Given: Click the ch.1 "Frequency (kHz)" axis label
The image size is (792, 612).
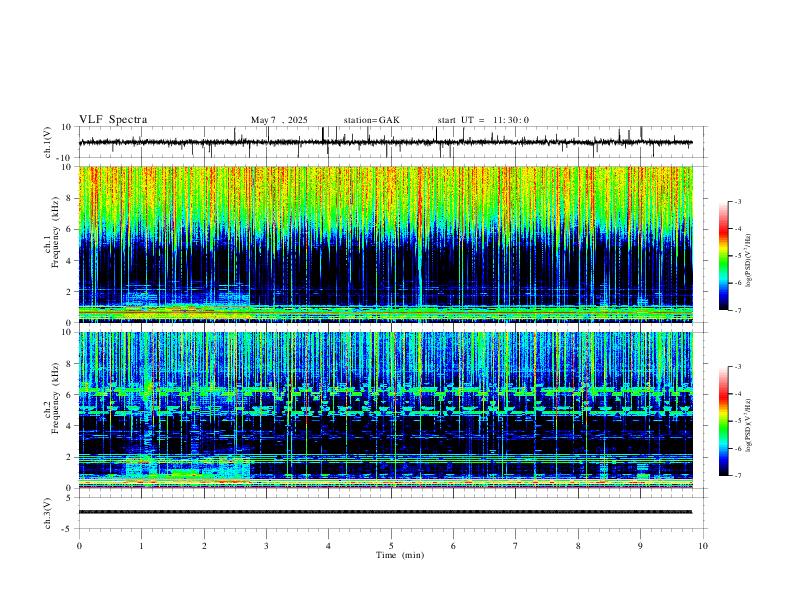Looking at the screenshot, I should [56, 232].
